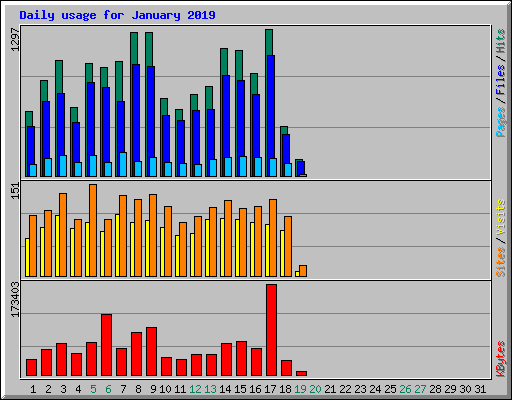Click day 9 on the x-axis

153,389
